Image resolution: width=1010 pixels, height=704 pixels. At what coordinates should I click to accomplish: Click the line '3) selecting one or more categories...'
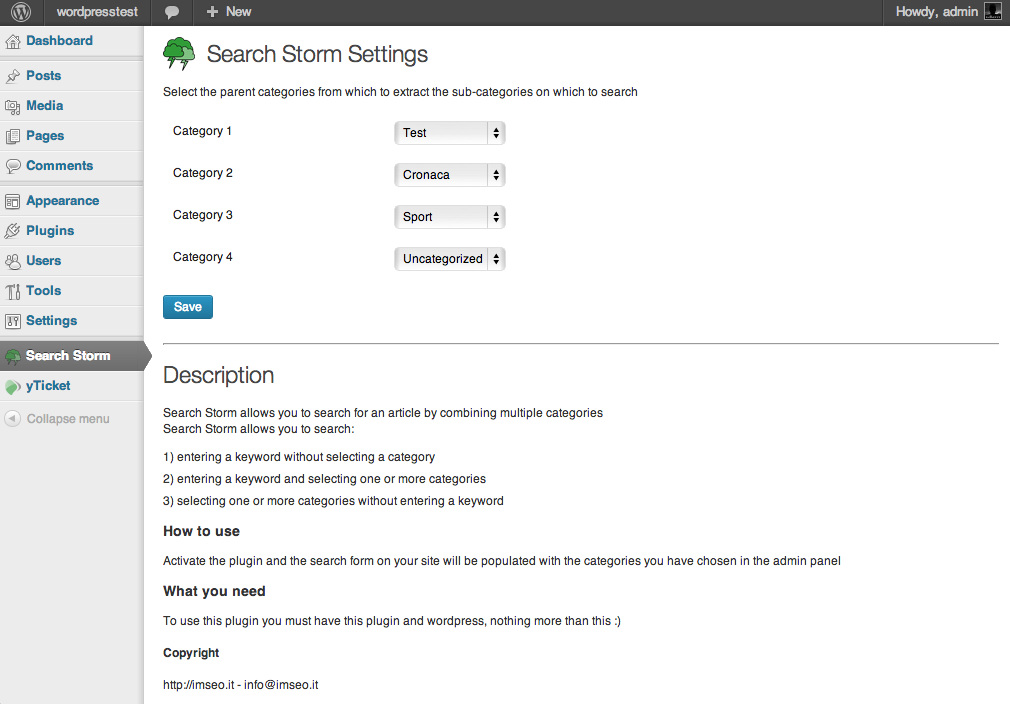(334, 500)
